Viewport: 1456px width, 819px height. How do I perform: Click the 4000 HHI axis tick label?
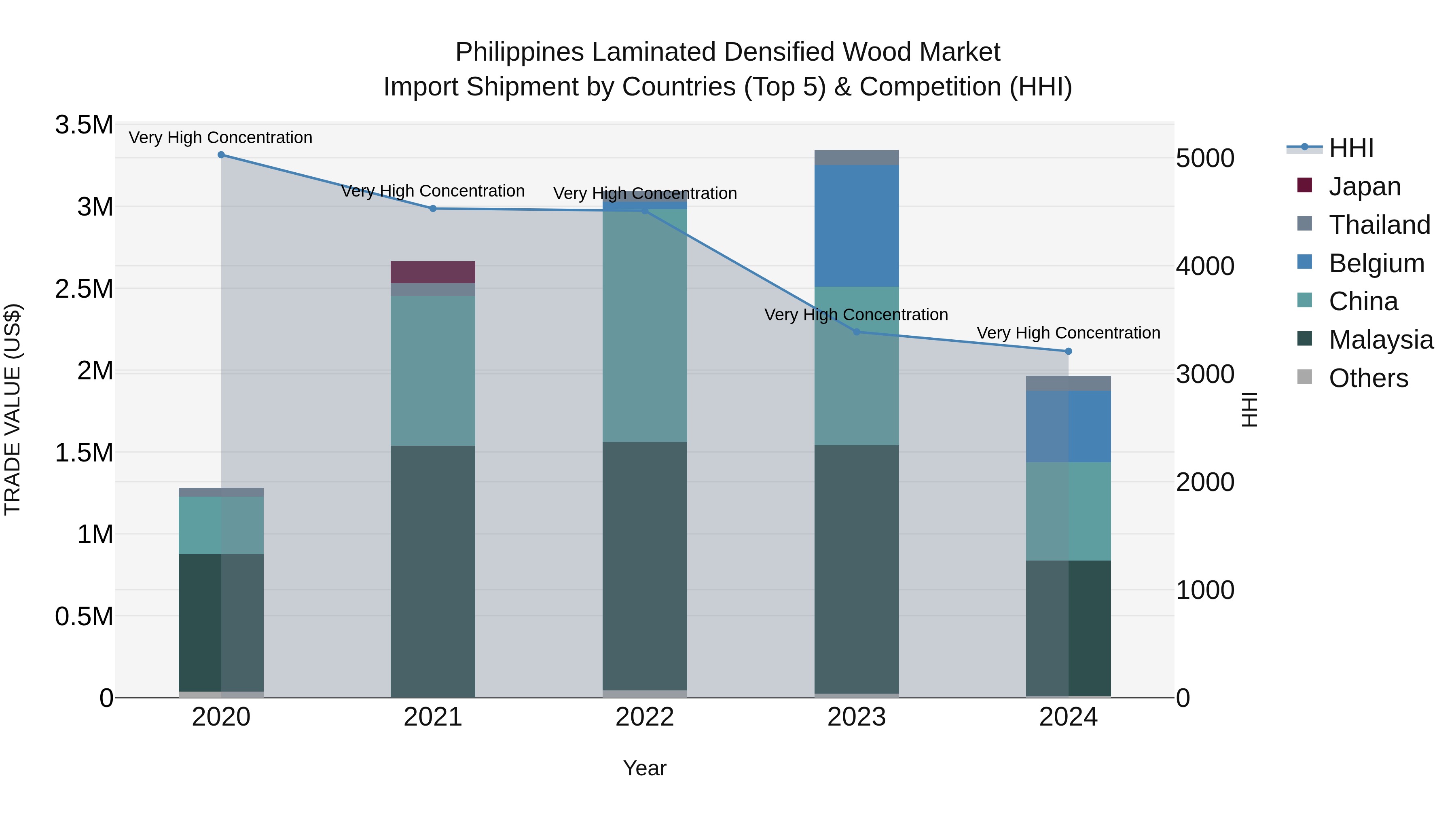pos(1205,266)
